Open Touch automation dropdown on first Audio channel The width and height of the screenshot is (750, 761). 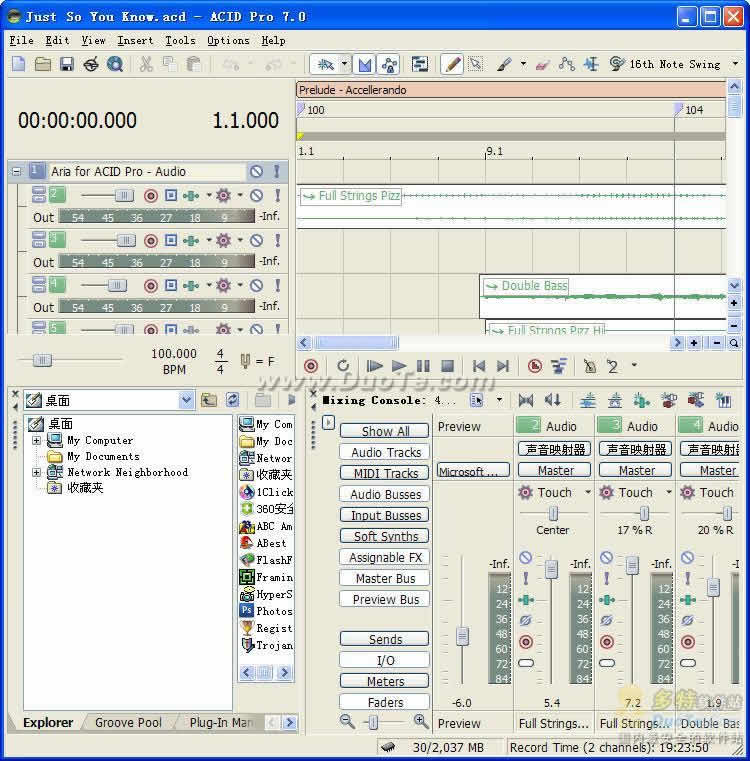588,492
